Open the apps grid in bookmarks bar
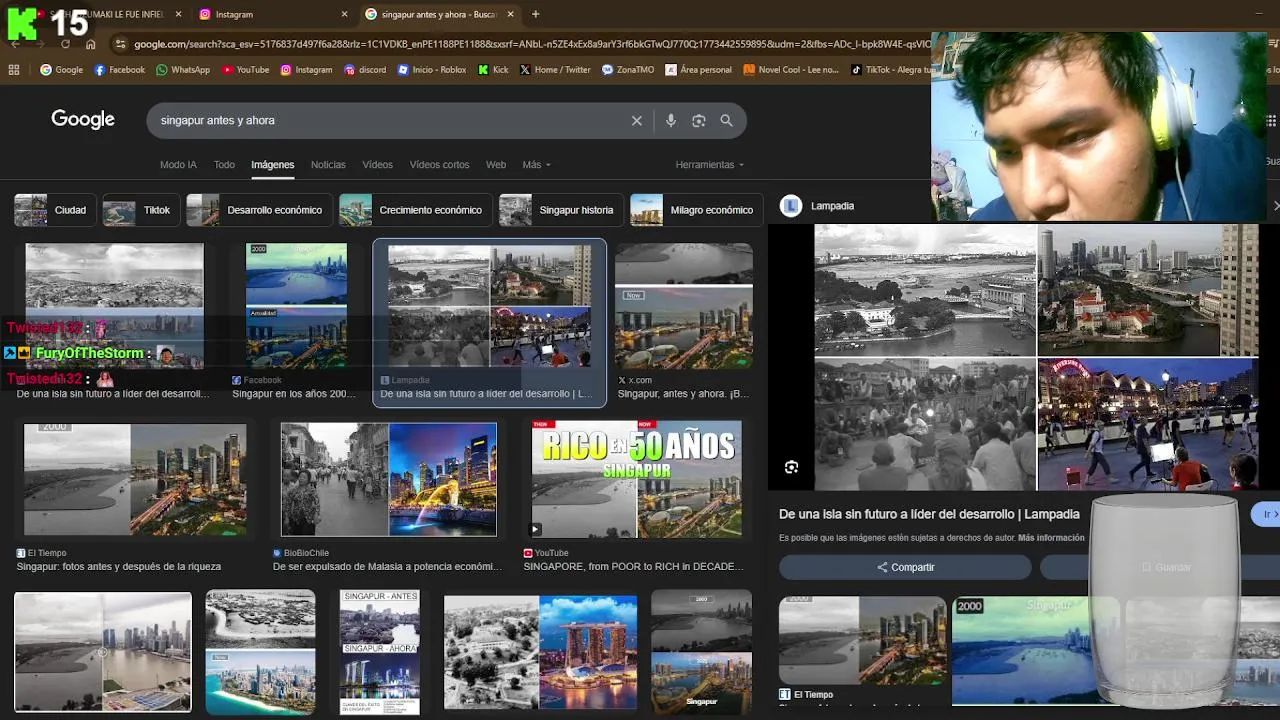 pos(13,70)
